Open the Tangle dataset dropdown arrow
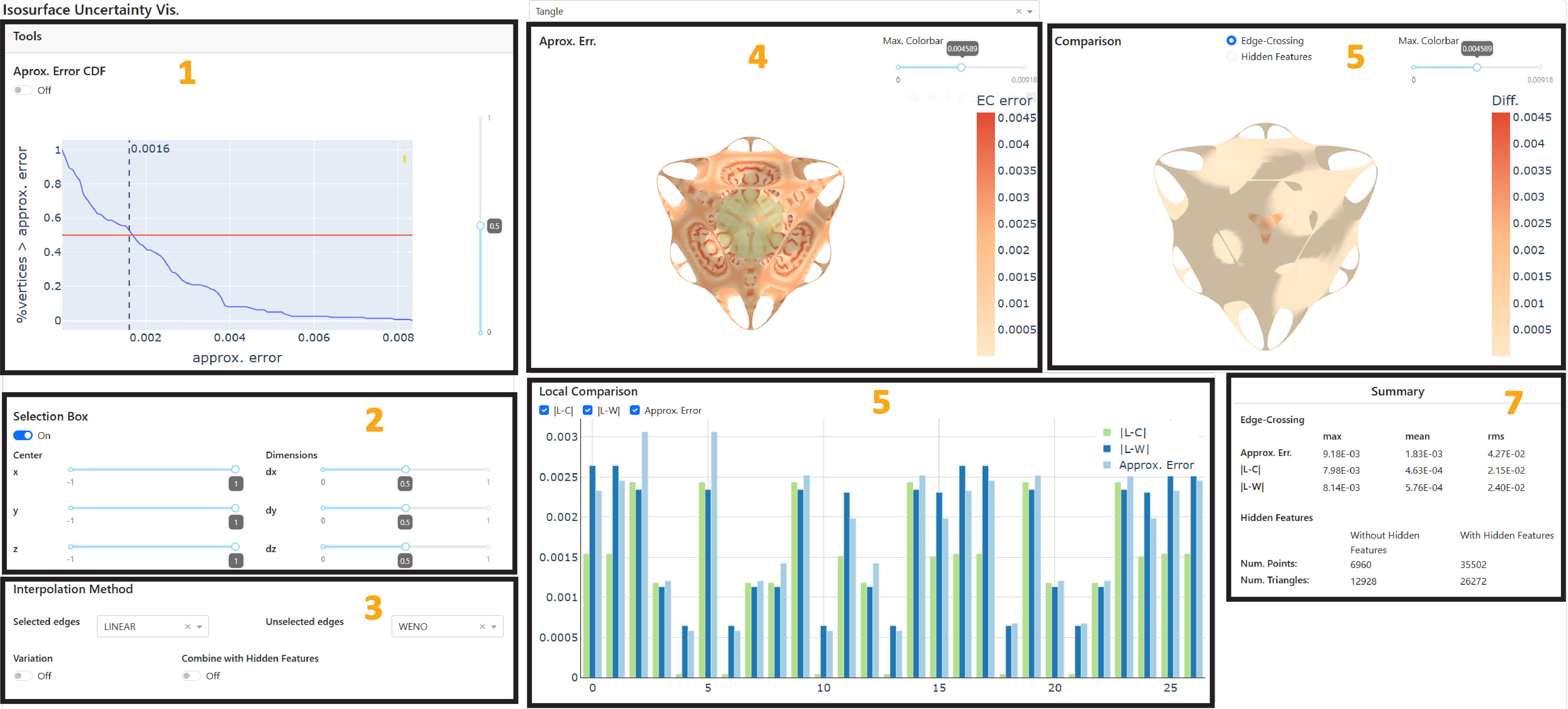This screenshot has width=1568, height=709. pyautogui.click(x=1030, y=11)
